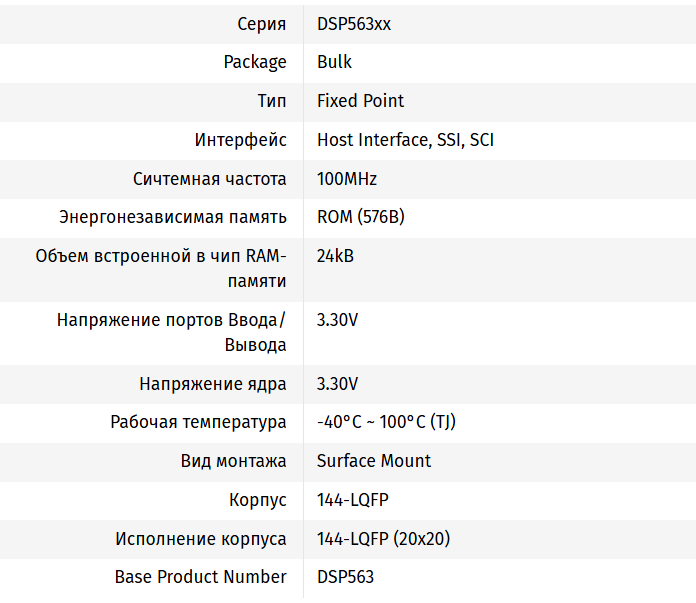Click the Исполнение корпуса label

(x=200, y=539)
